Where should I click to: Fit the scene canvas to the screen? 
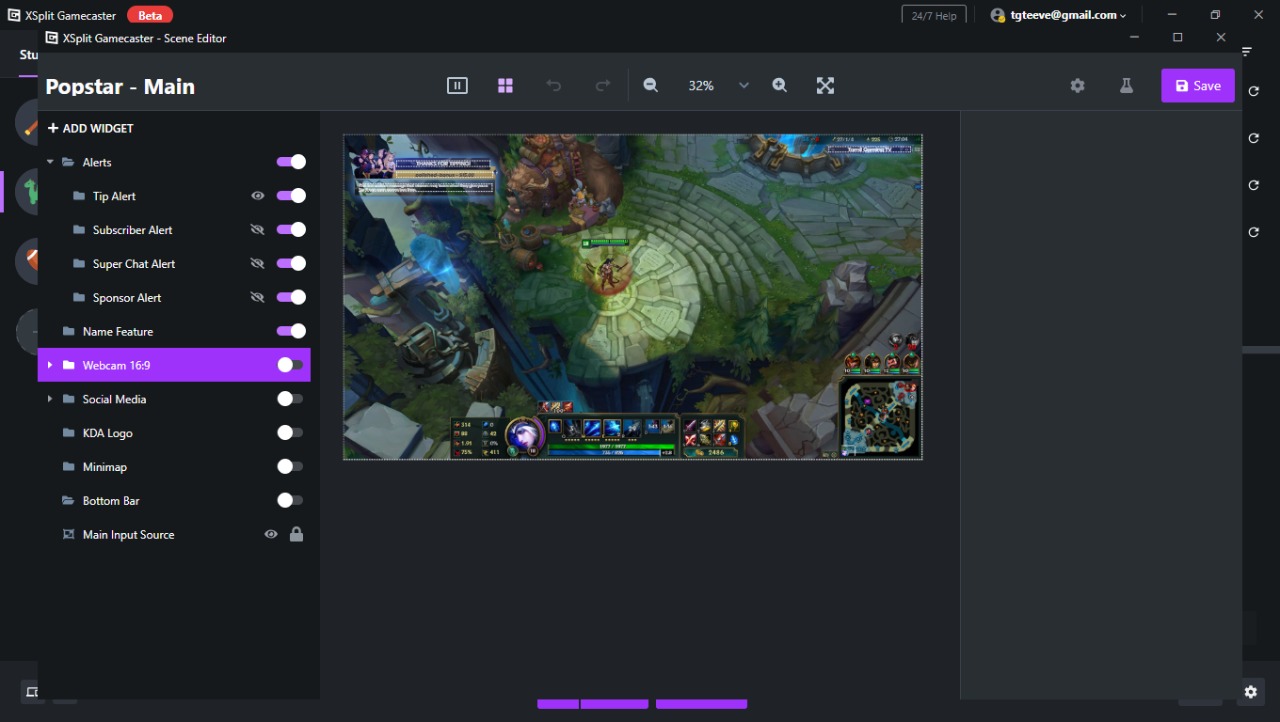825,86
